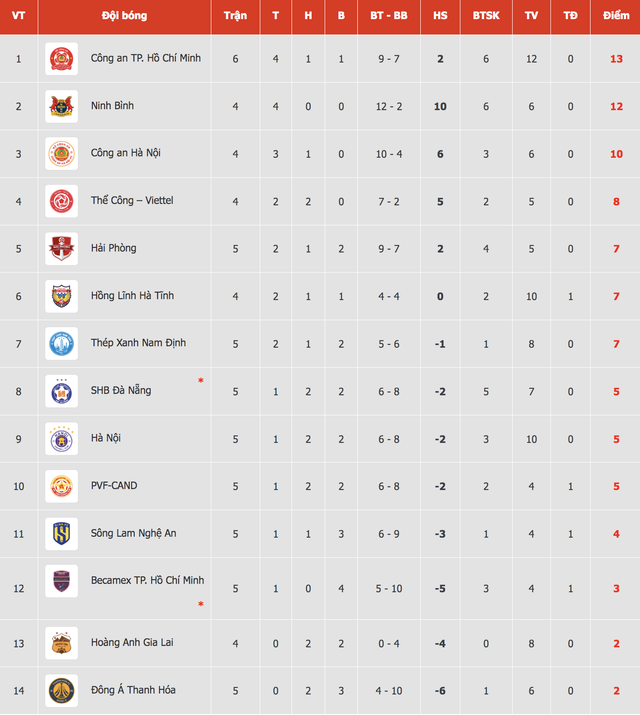Click the Hoàng Anh Gia Lai logo

pyautogui.click(x=61, y=643)
